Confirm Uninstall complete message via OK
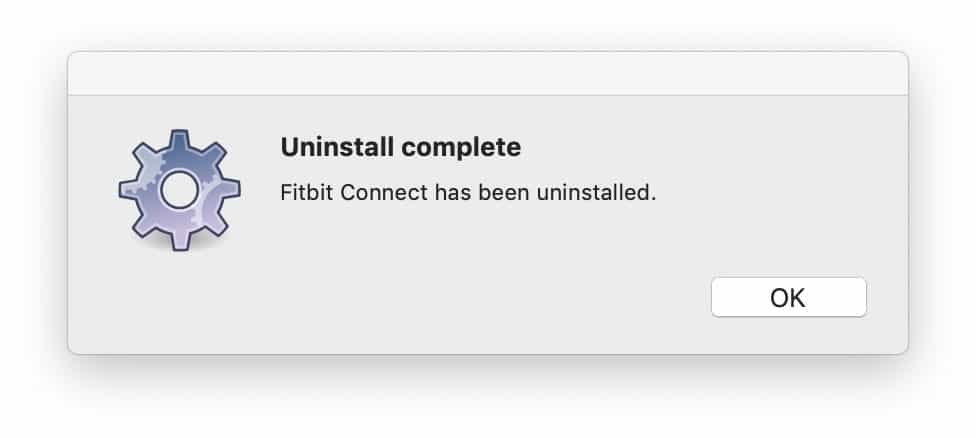 click(x=788, y=297)
